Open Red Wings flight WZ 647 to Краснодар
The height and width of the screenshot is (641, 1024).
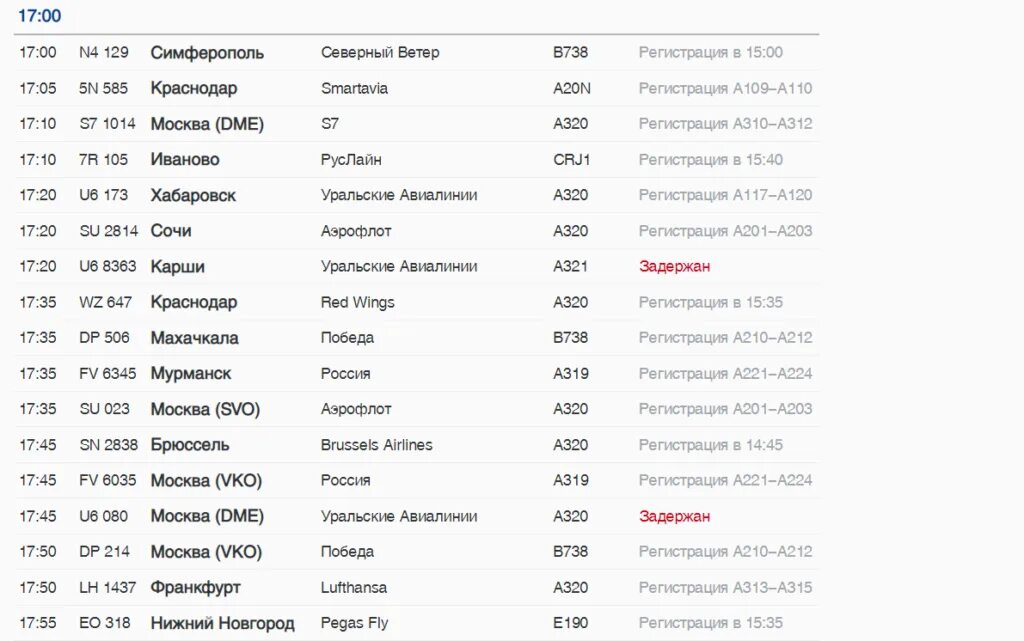tap(416, 302)
